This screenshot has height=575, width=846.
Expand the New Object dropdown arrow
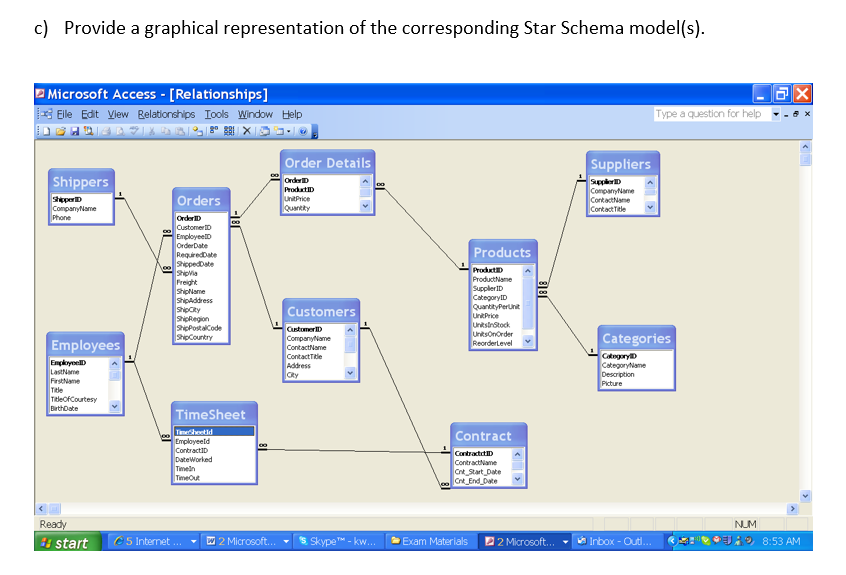pos(289,131)
